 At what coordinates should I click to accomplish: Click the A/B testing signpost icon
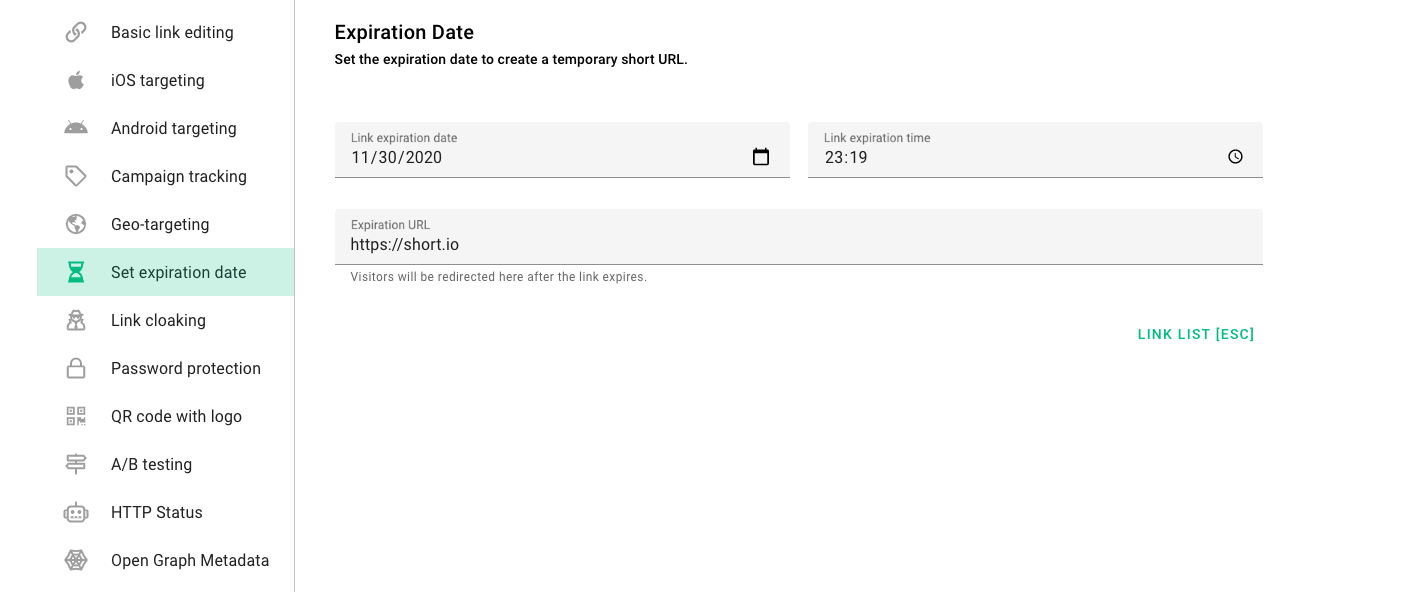tap(76, 464)
